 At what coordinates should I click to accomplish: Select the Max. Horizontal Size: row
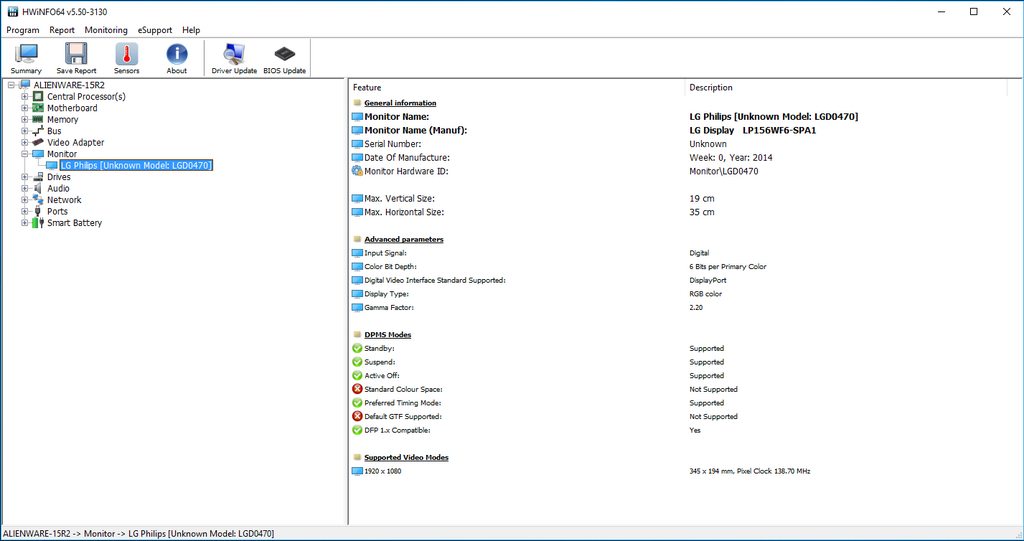679,212
